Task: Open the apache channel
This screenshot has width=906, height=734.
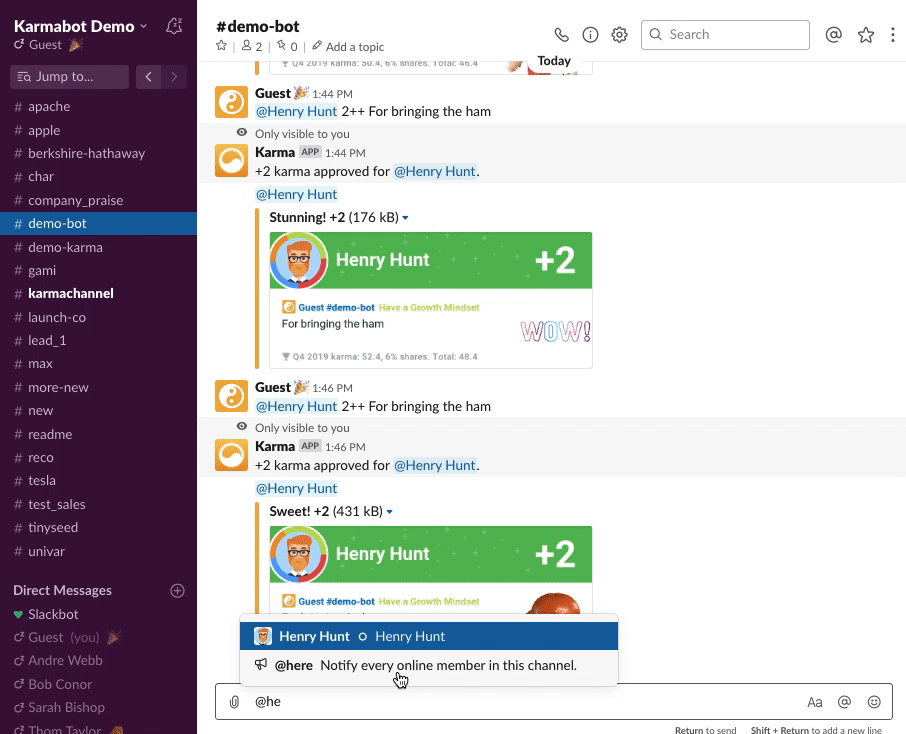Action: click(98, 107)
